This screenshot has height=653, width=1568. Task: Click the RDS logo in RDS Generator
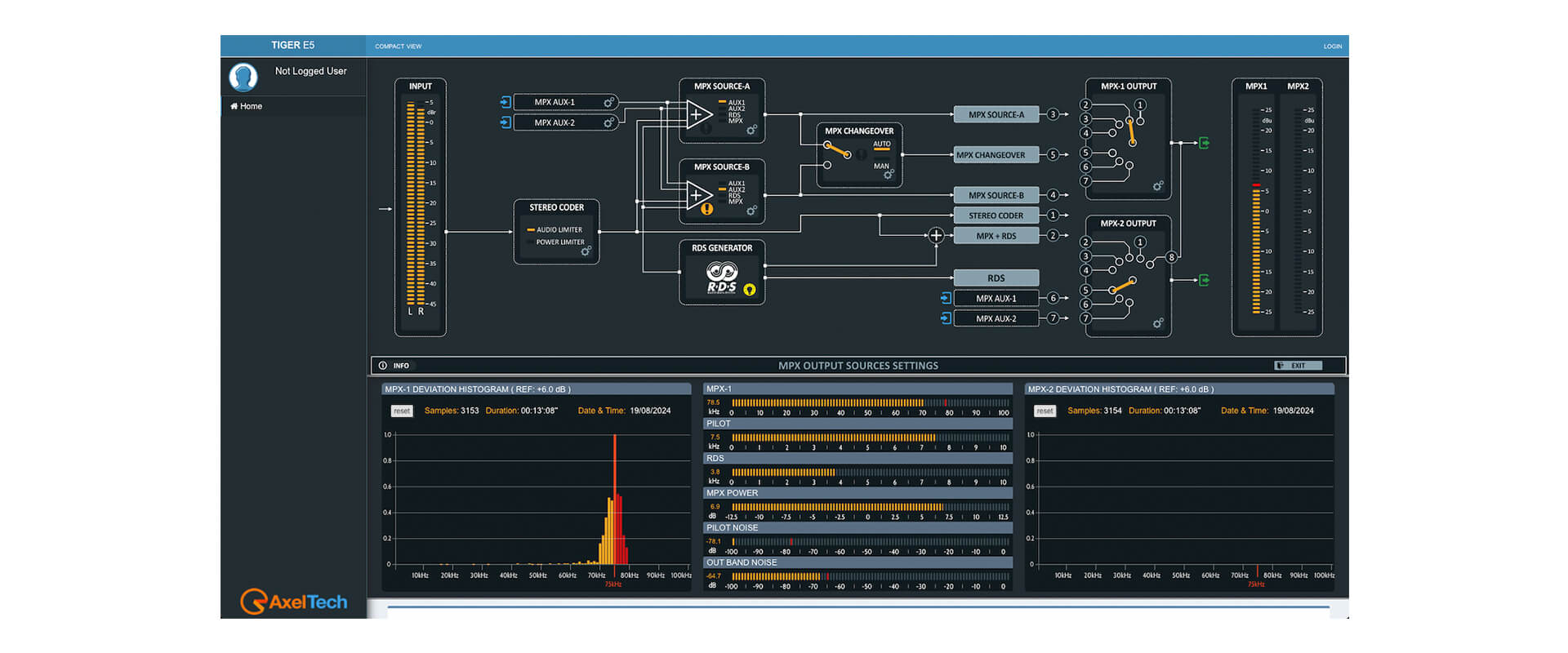point(722,278)
